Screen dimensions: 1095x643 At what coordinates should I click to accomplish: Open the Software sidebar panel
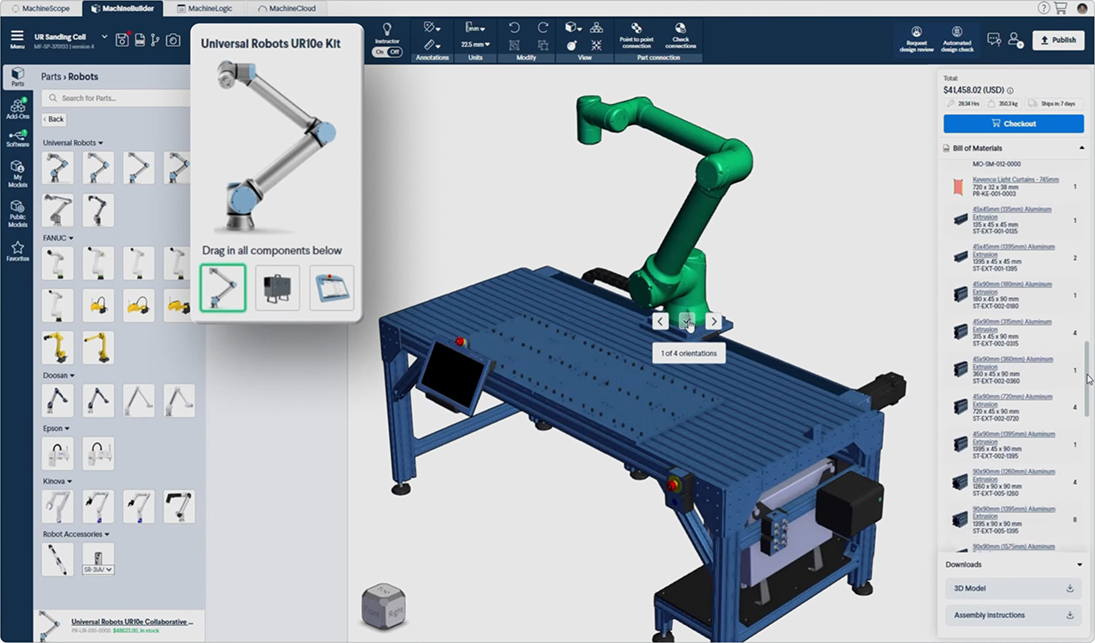tap(17, 138)
